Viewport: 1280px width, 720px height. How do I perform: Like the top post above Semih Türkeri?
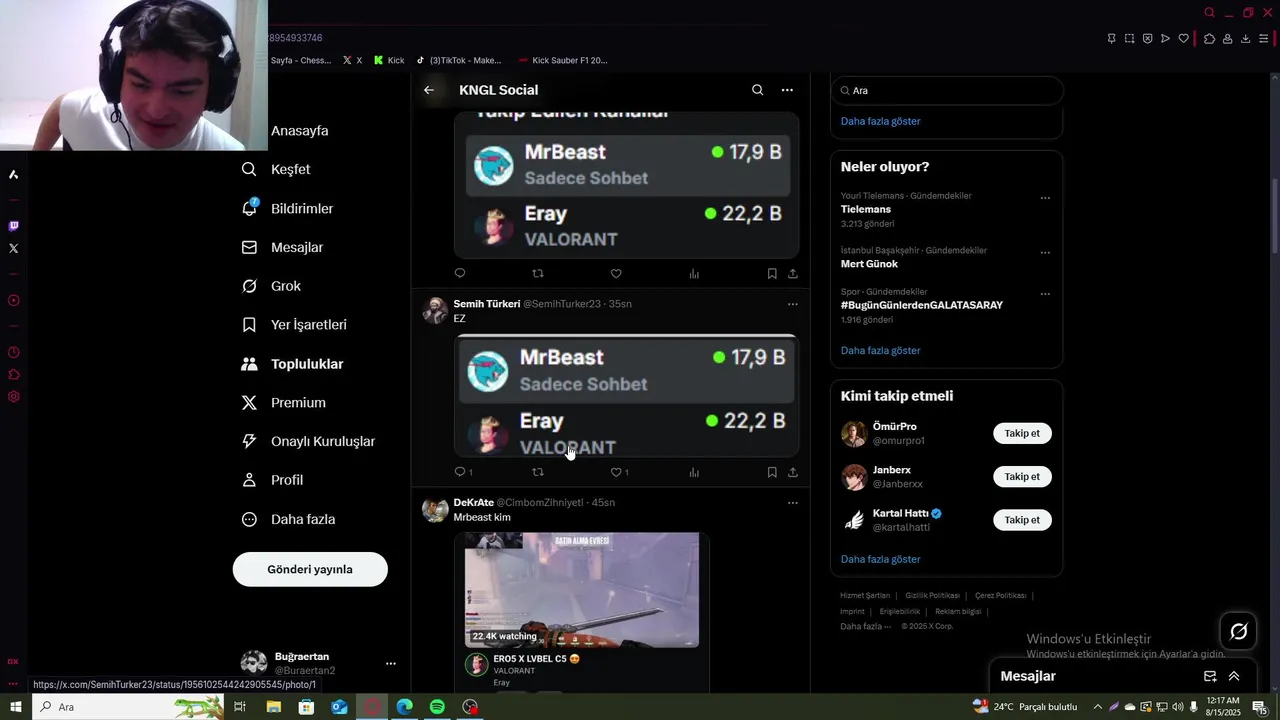point(616,273)
